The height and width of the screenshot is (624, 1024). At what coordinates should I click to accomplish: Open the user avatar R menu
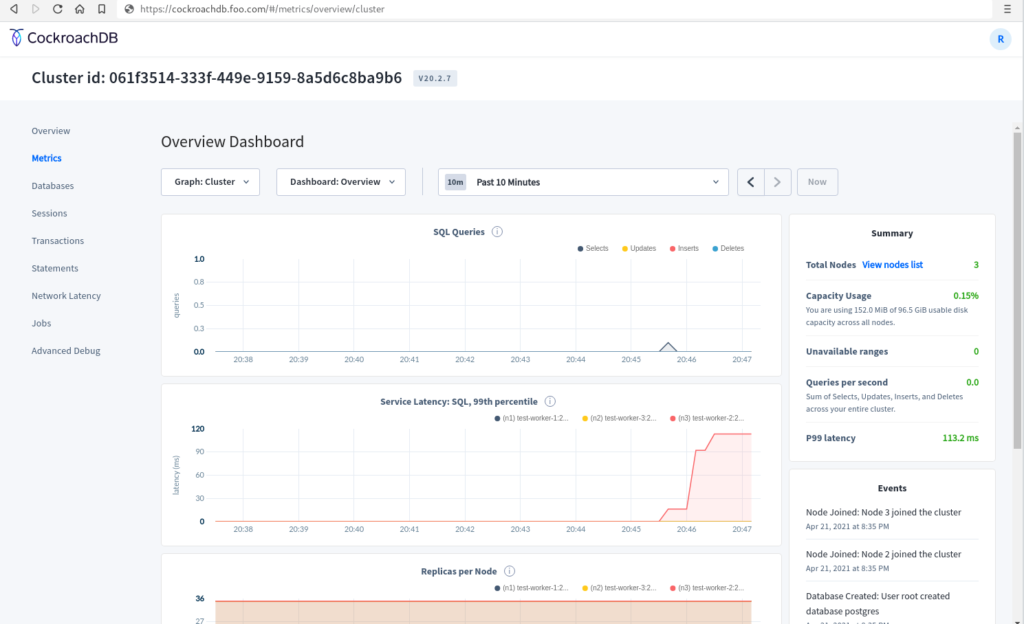[1000, 39]
